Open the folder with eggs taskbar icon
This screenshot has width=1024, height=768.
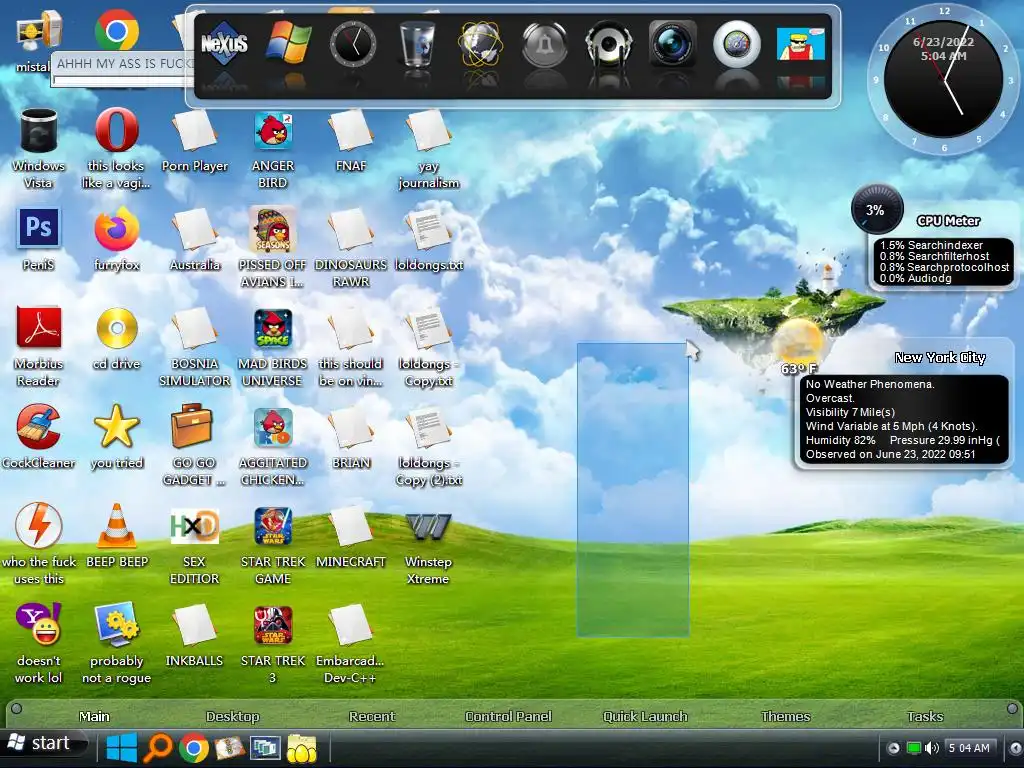tap(301, 748)
